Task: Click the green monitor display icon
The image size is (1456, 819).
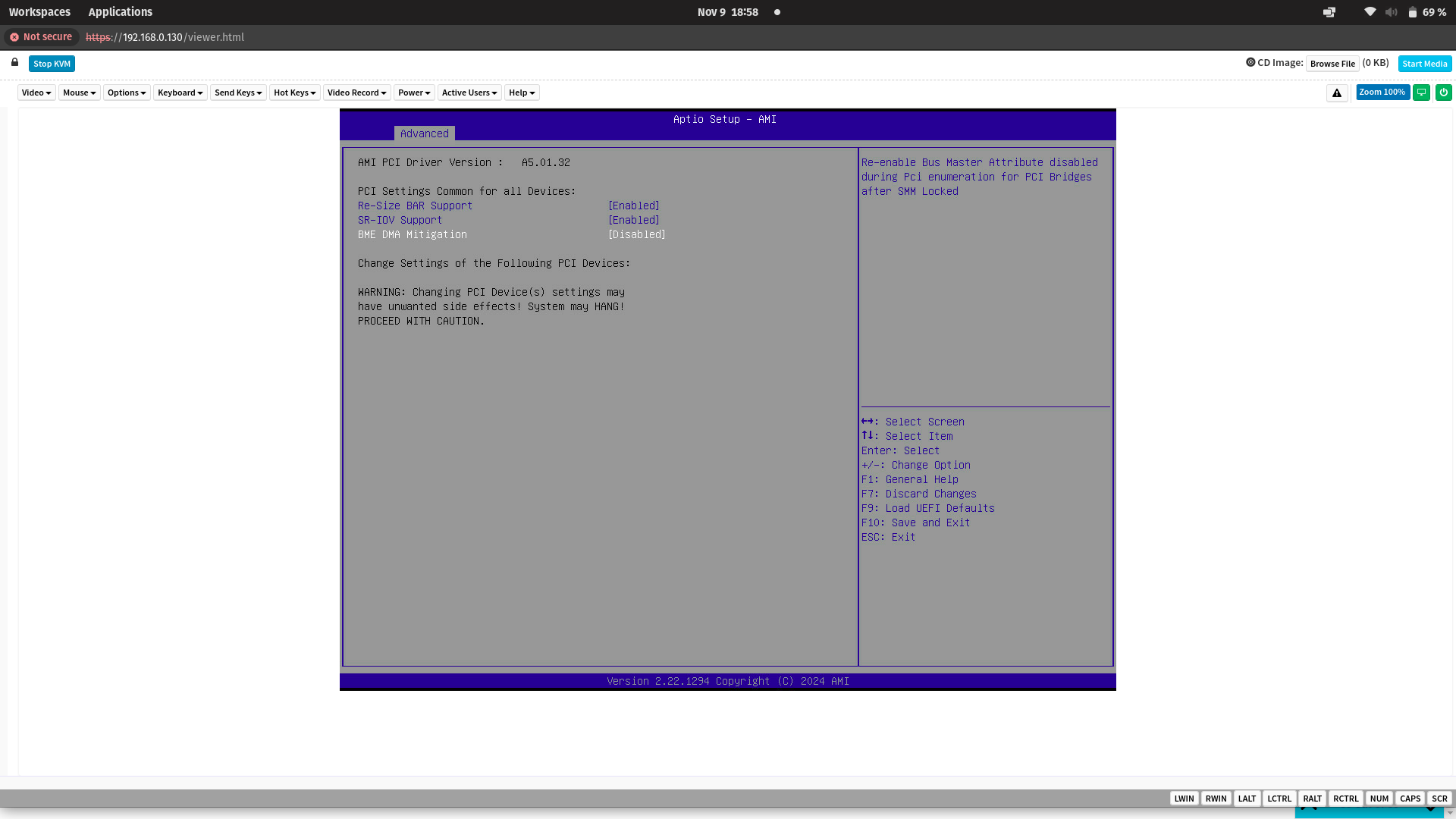Action: click(x=1422, y=93)
